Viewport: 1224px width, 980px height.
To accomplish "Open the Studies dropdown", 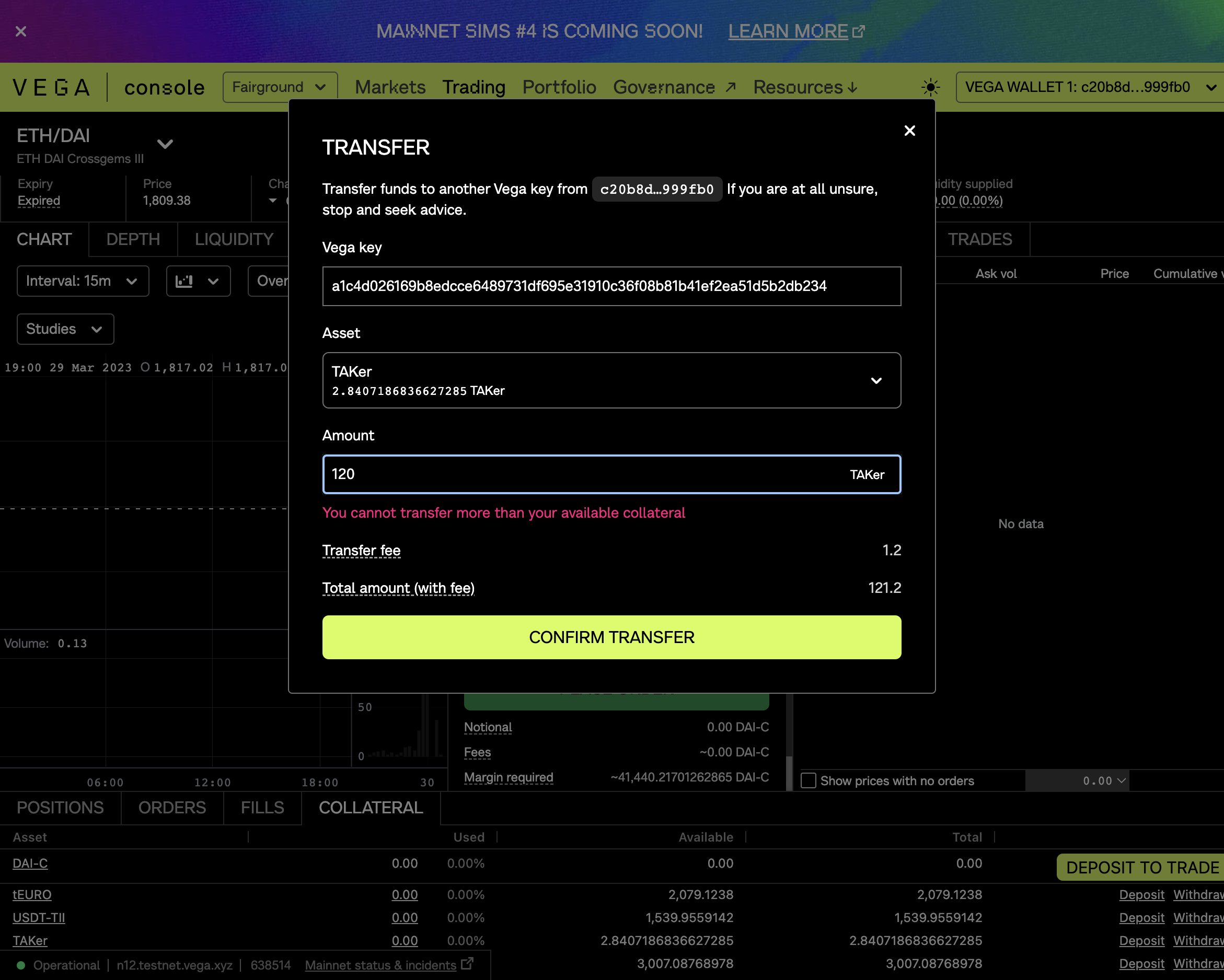I will [65, 329].
